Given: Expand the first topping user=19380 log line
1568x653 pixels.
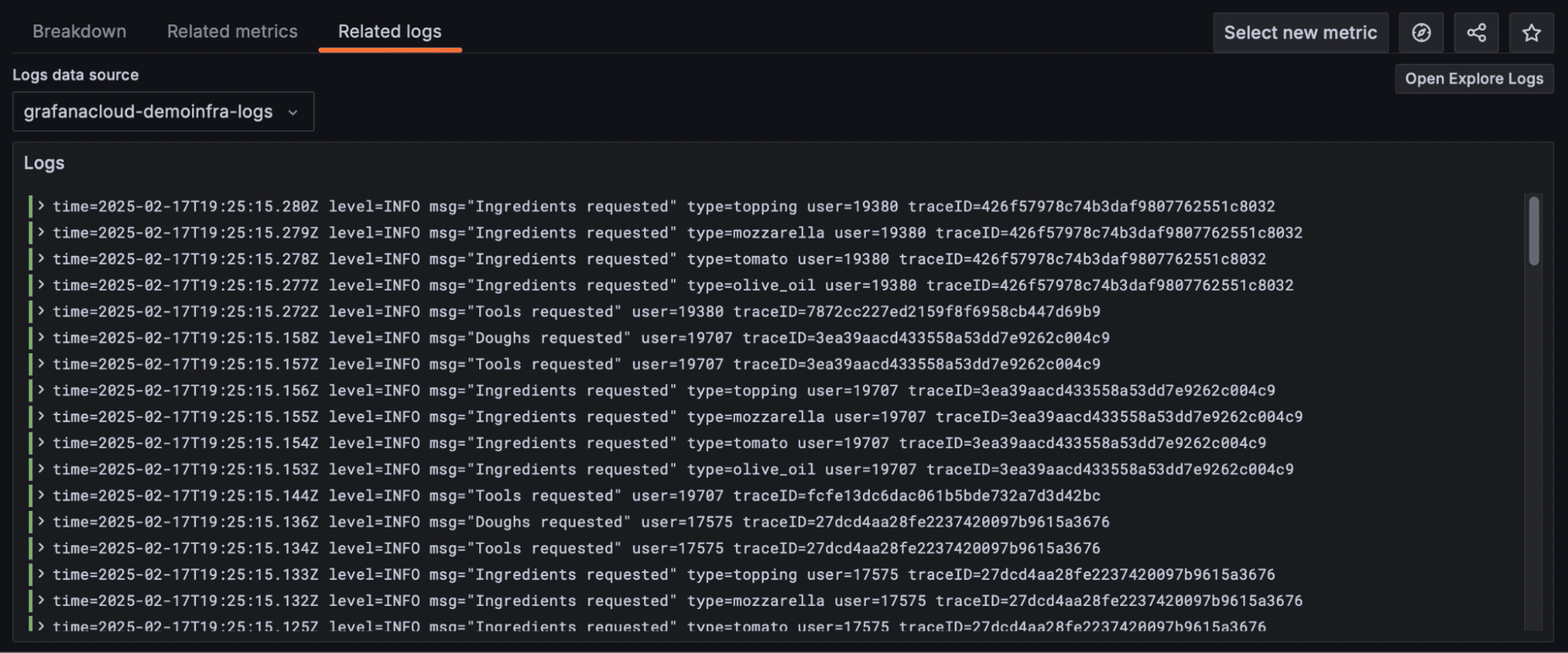Looking at the screenshot, I should click(40, 206).
